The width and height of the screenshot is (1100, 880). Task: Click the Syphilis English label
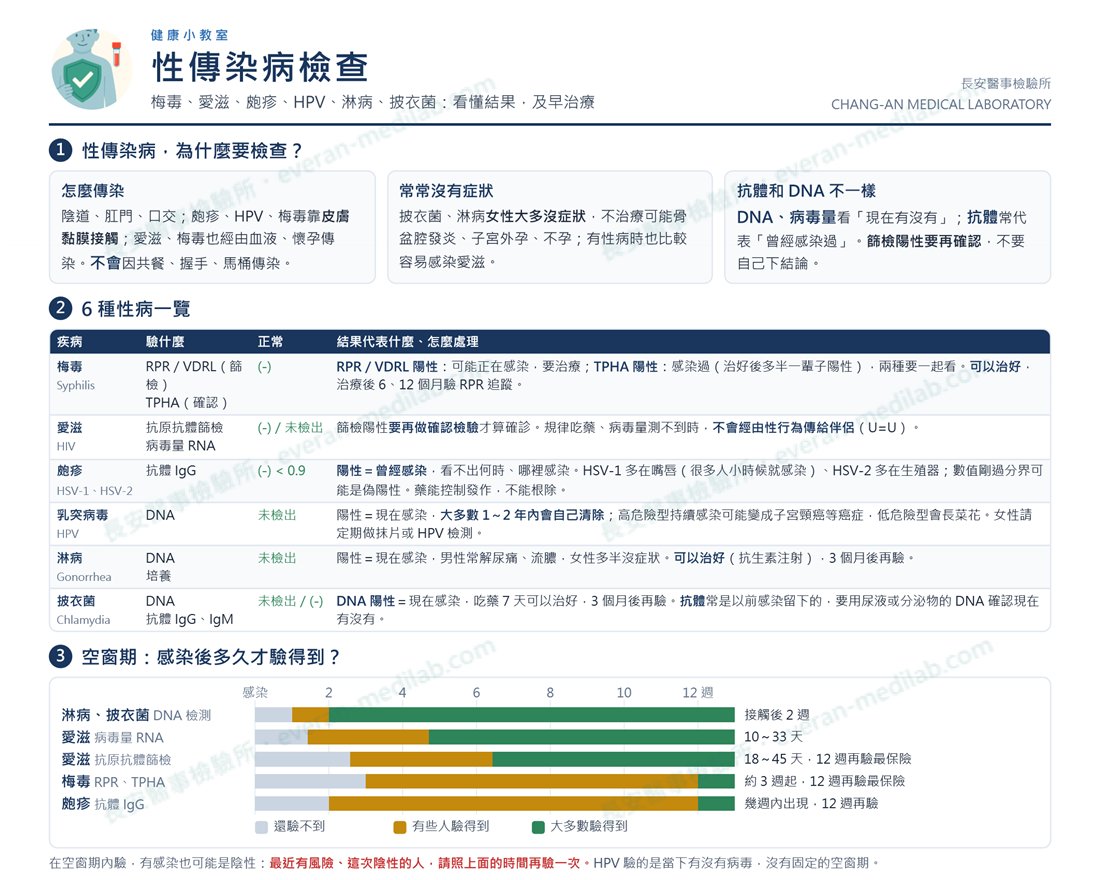76,385
